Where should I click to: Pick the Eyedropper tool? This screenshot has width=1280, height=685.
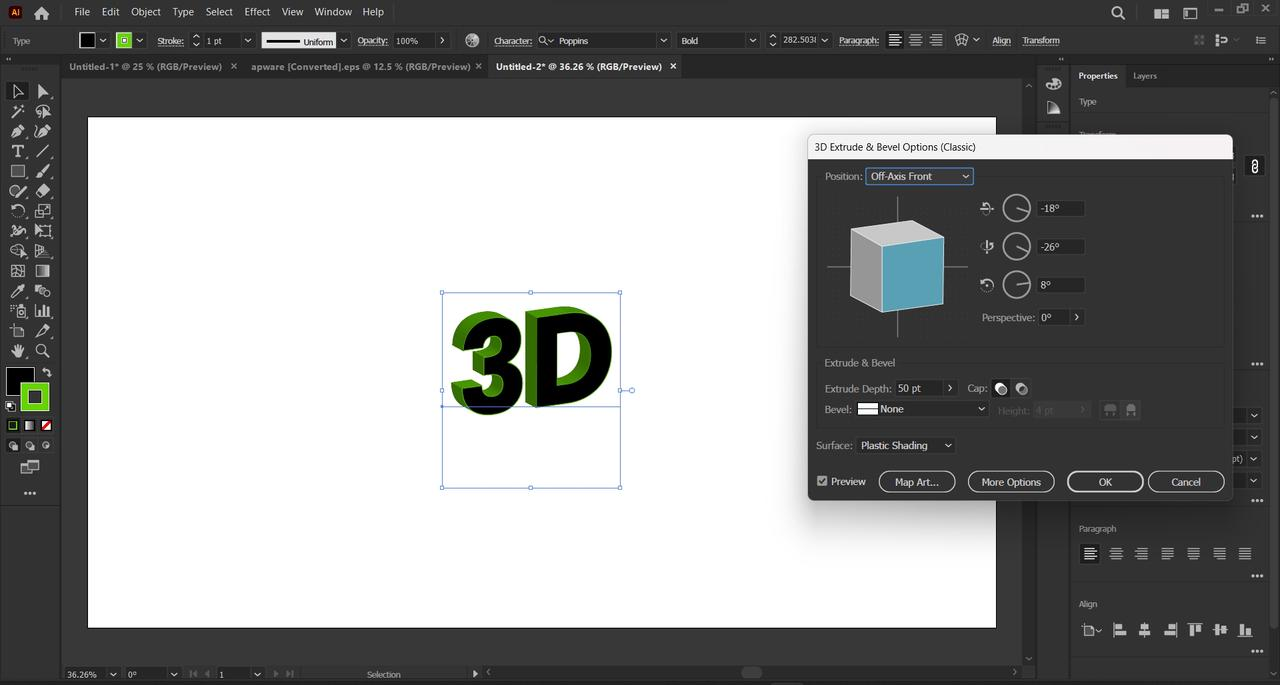tap(18, 291)
